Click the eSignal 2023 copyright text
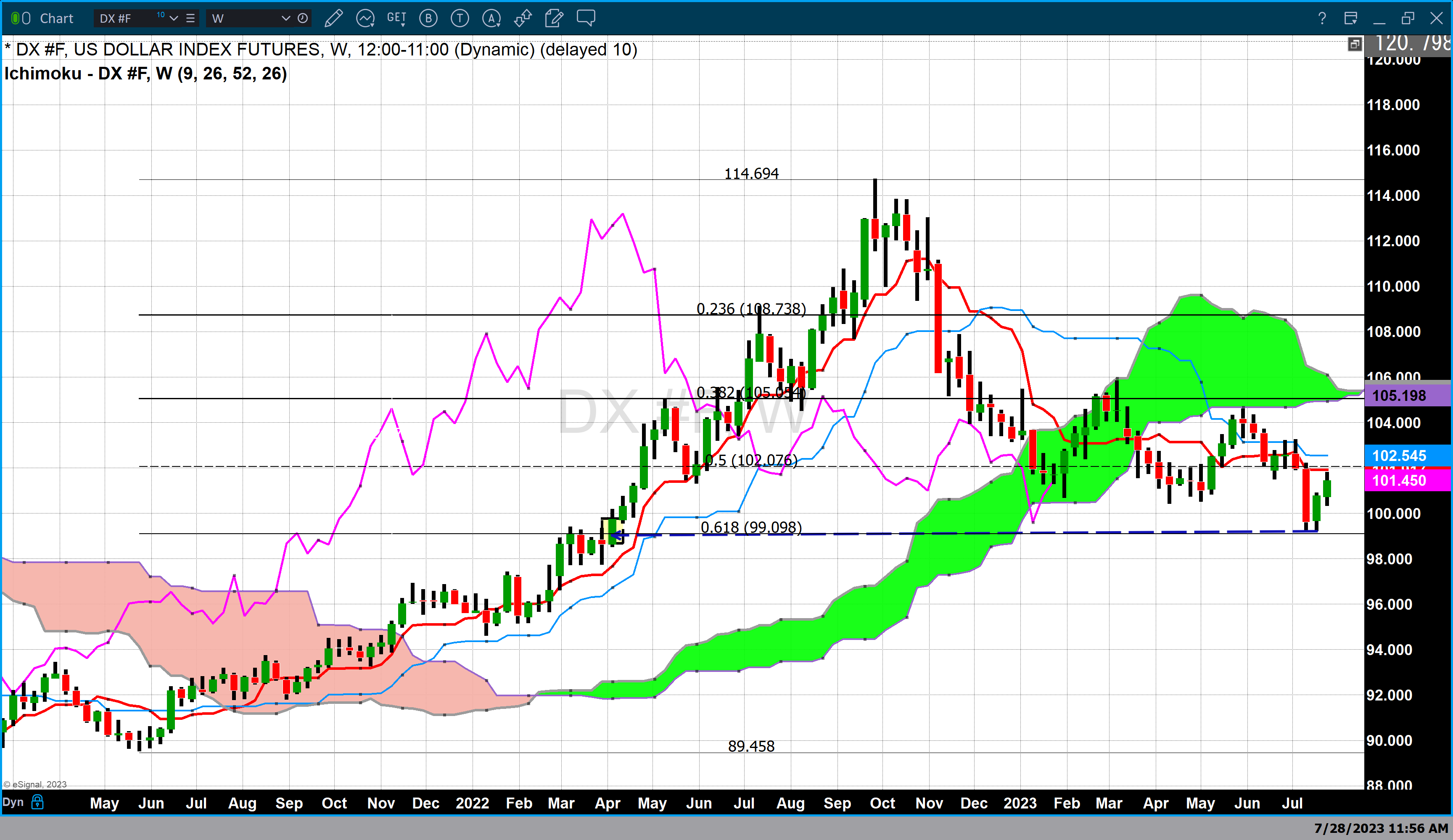This screenshot has height=840, width=1453. tap(35, 784)
